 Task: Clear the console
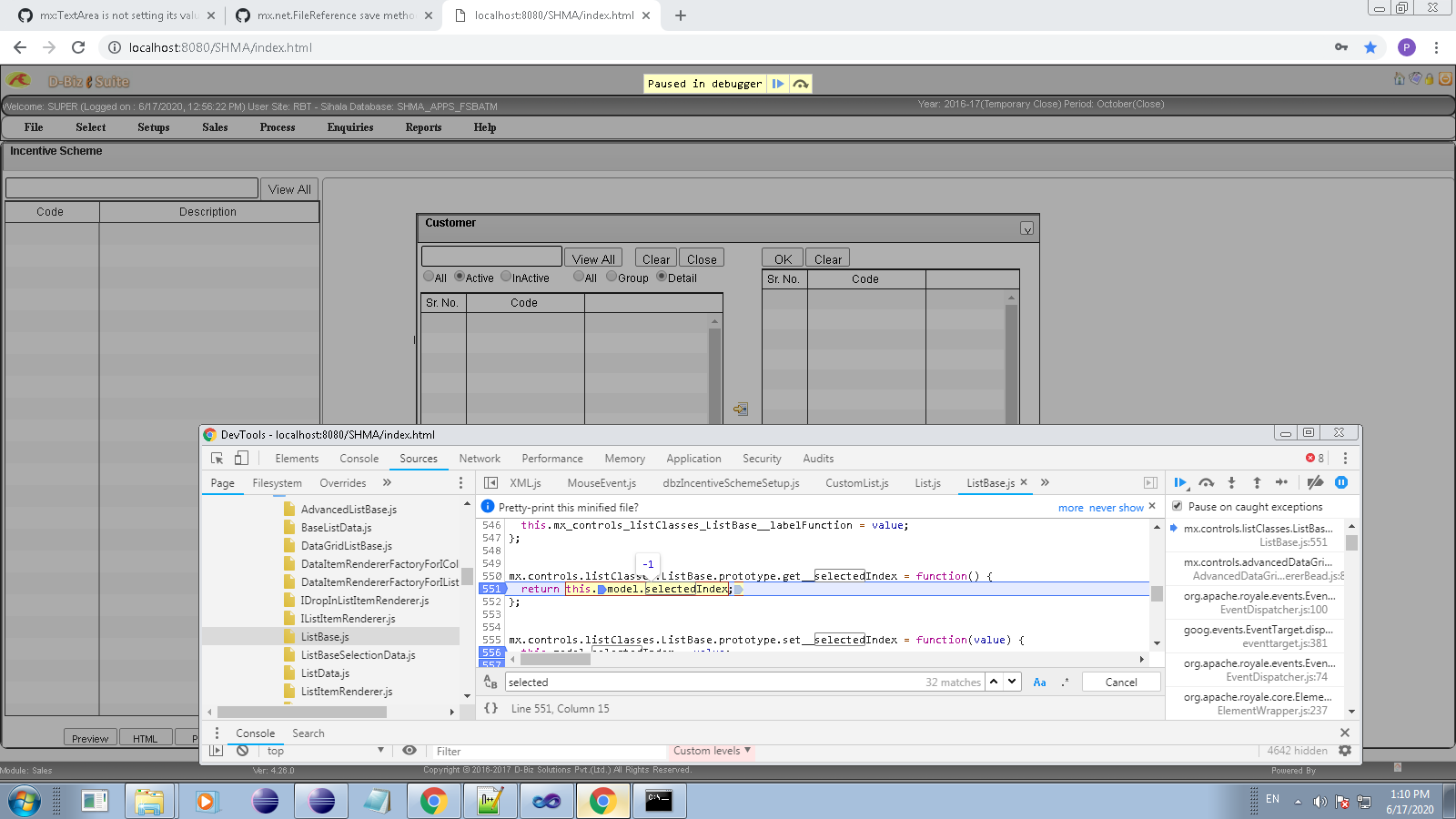[242, 751]
